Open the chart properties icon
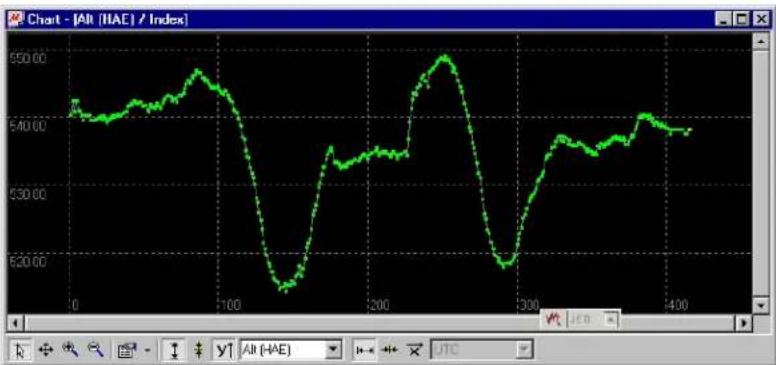The image size is (776, 365). click(x=127, y=350)
